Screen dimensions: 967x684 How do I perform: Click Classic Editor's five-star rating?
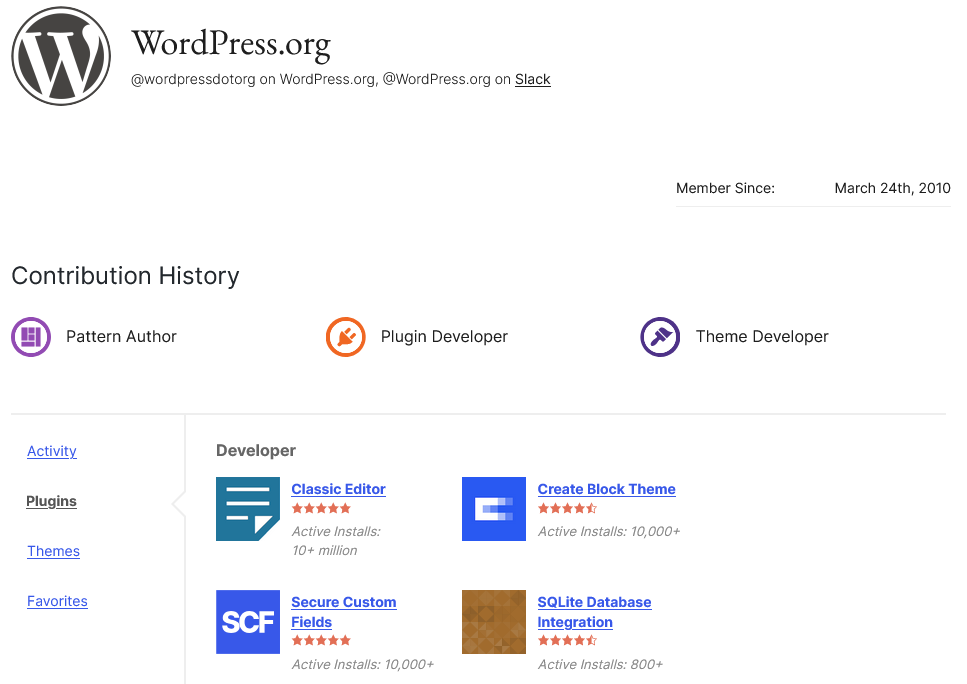(x=321, y=508)
